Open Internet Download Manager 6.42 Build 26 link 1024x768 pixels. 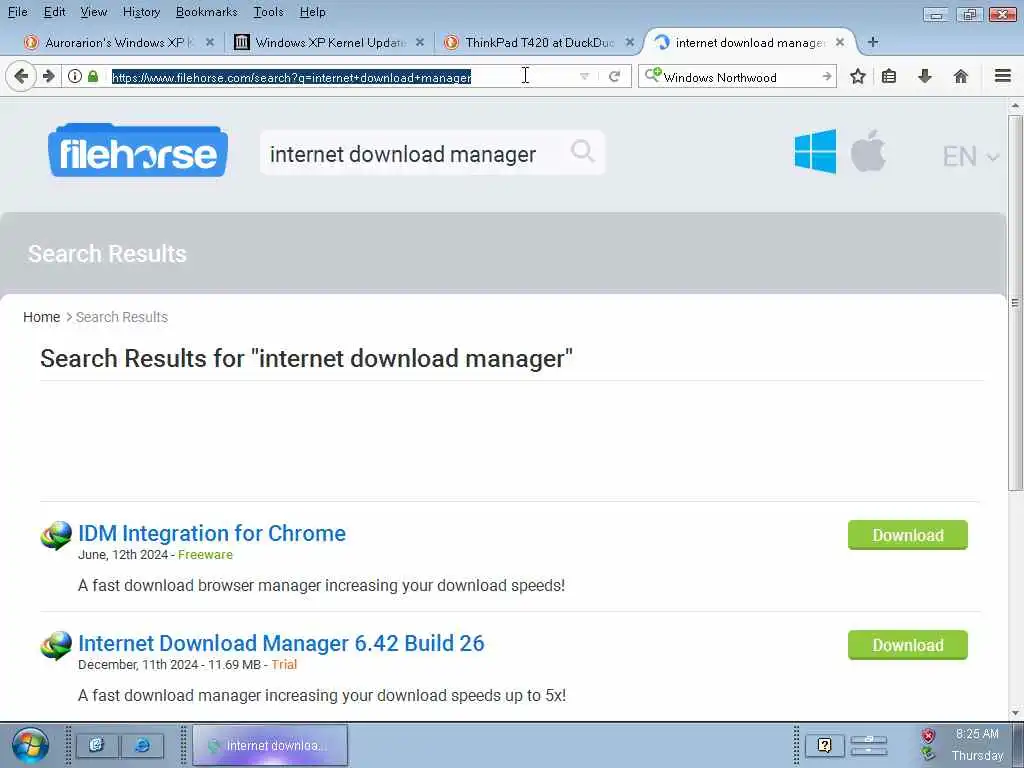tap(281, 643)
